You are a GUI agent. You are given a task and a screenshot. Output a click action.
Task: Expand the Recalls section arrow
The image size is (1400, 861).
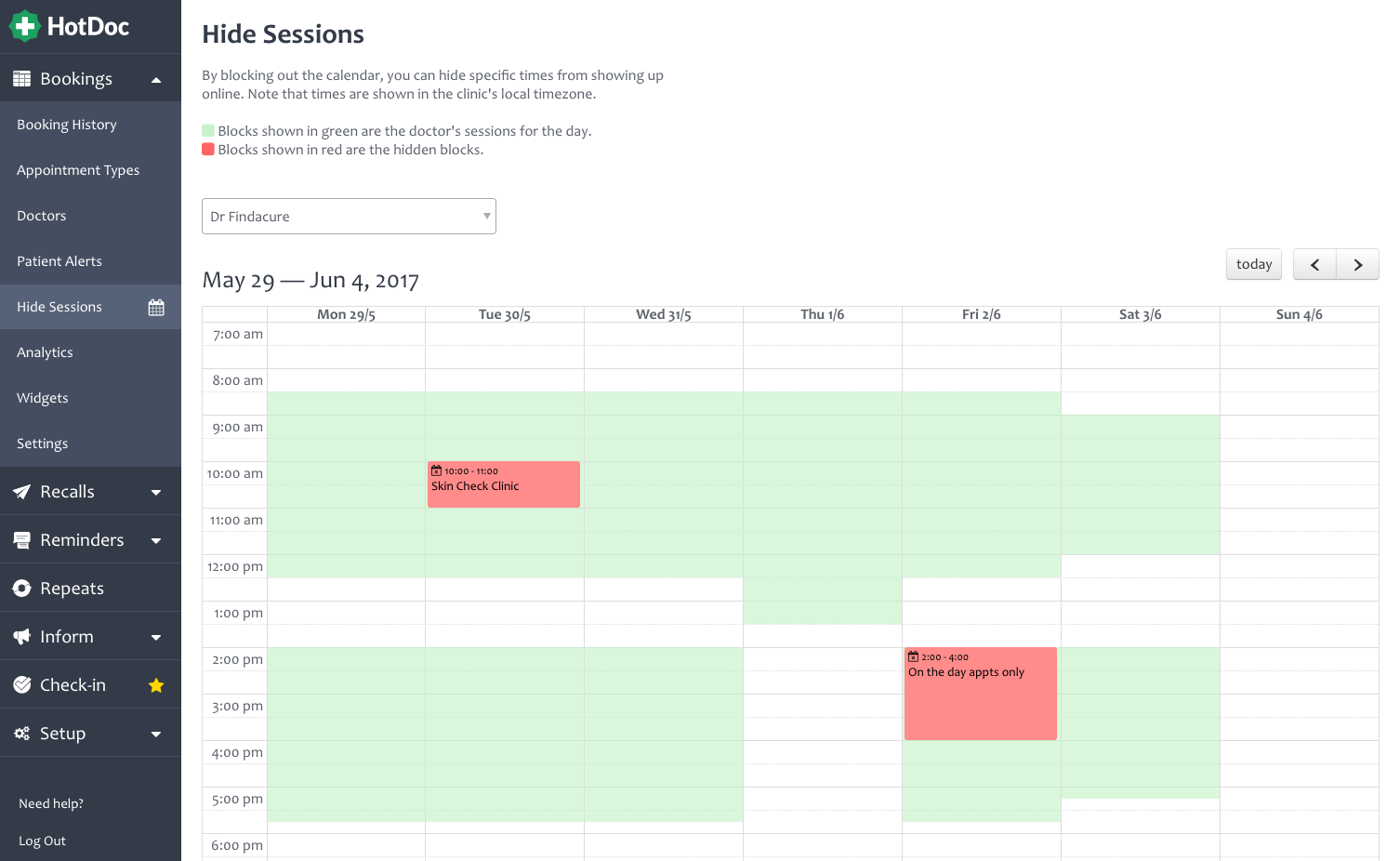(x=156, y=493)
